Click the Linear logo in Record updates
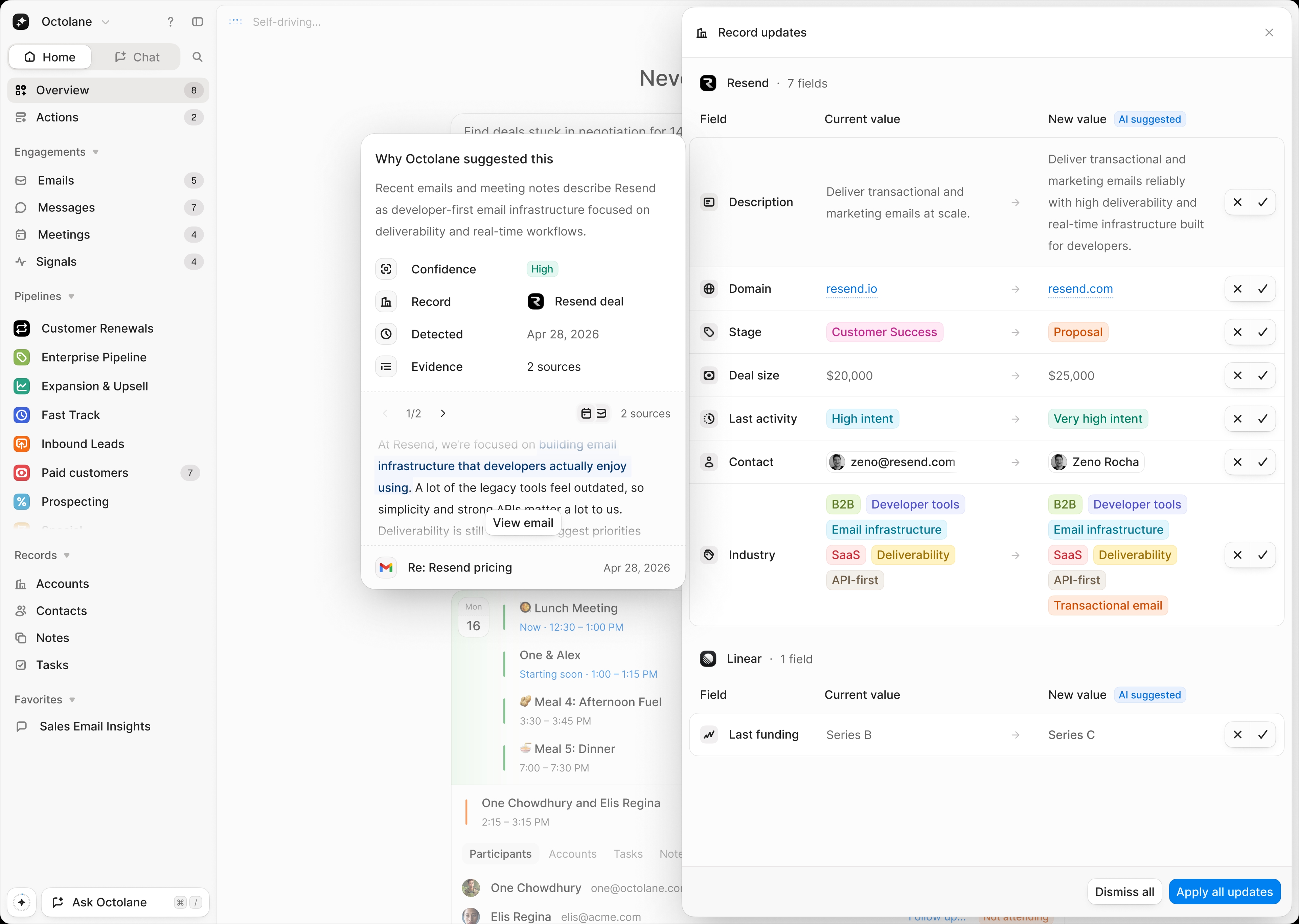This screenshot has width=1299, height=924. [708, 659]
